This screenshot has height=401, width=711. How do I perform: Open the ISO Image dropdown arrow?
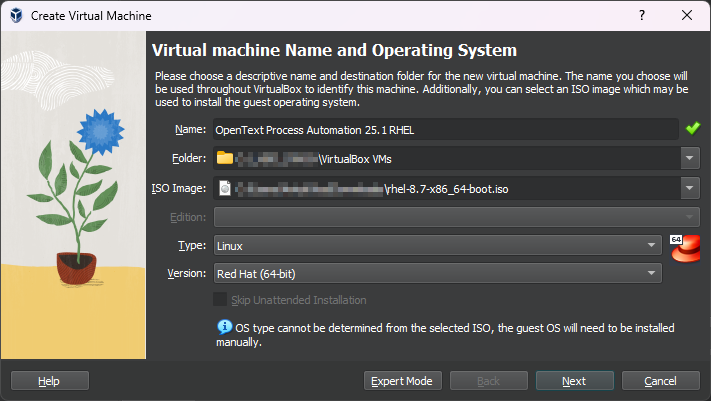click(690, 187)
